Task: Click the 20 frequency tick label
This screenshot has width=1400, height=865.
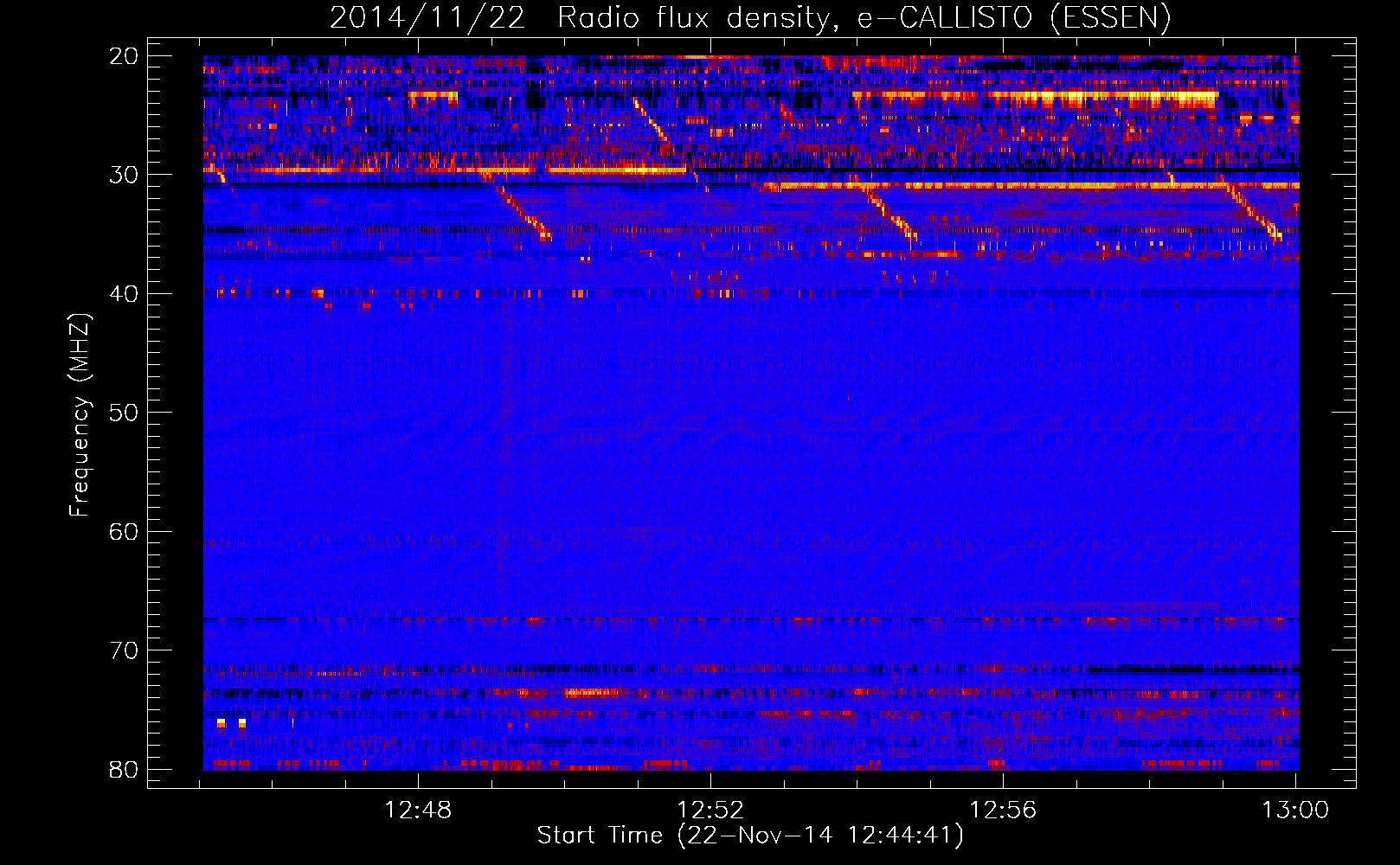Action: tap(124, 56)
